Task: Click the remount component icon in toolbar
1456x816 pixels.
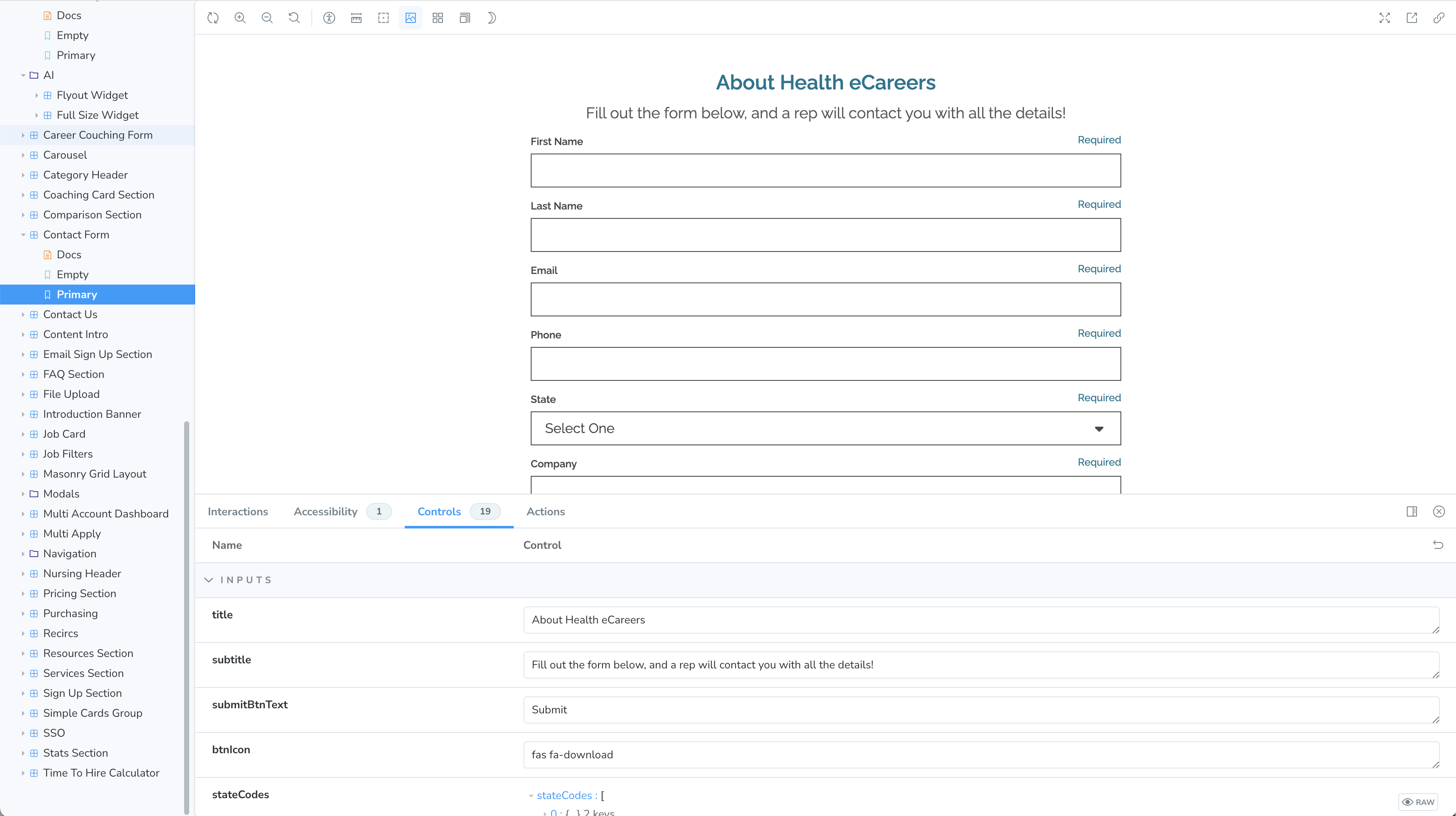Action: click(213, 18)
